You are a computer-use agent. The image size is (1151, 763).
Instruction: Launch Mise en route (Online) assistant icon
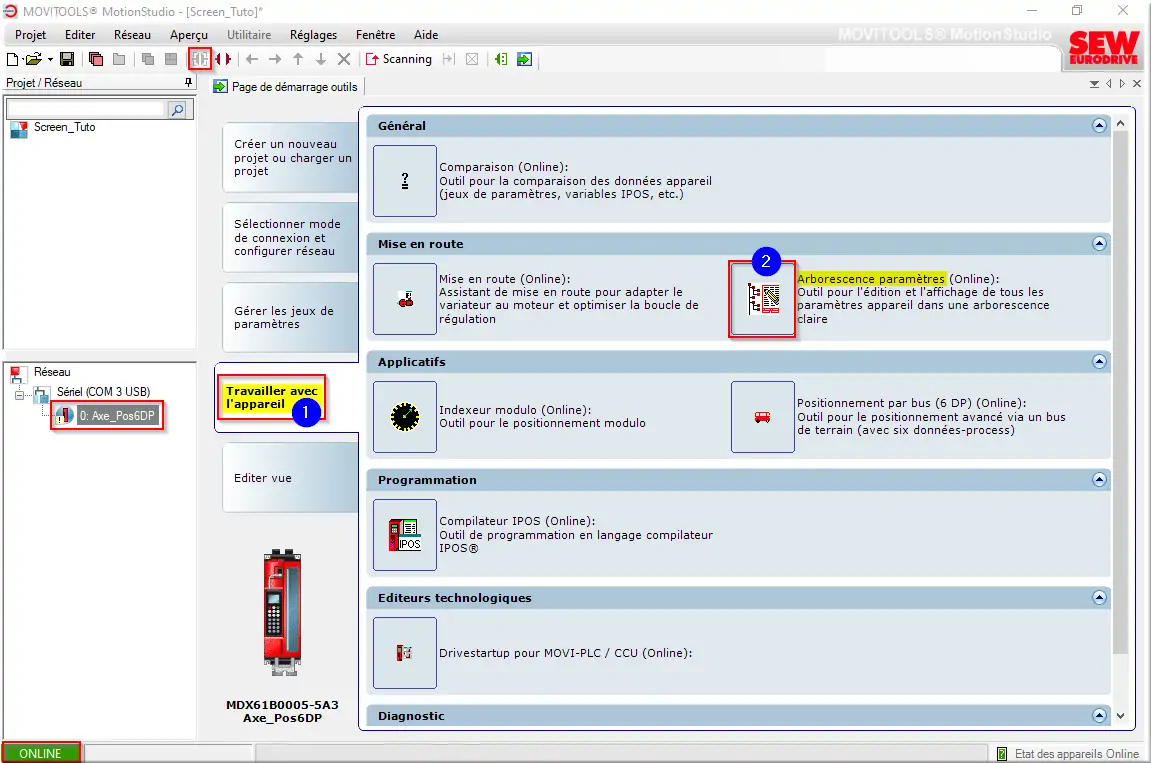click(404, 299)
